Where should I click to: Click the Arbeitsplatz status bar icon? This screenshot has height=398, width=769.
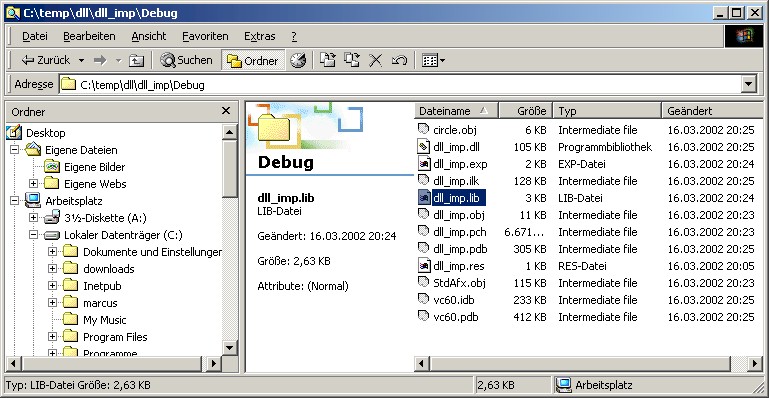tap(564, 385)
